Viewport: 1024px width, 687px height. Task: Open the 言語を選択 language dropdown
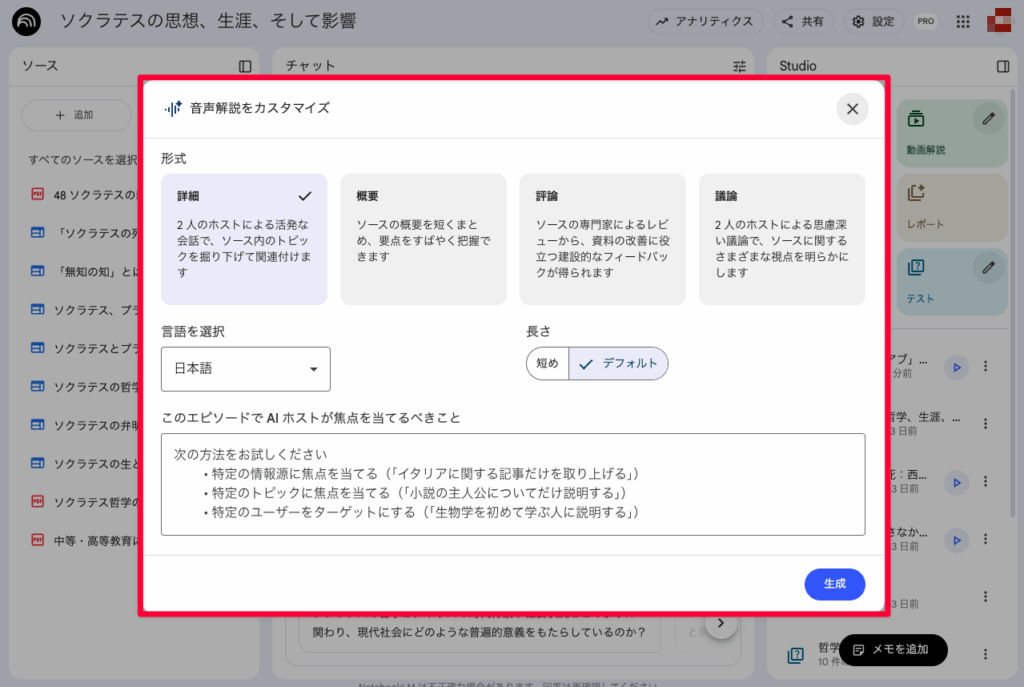click(245, 369)
